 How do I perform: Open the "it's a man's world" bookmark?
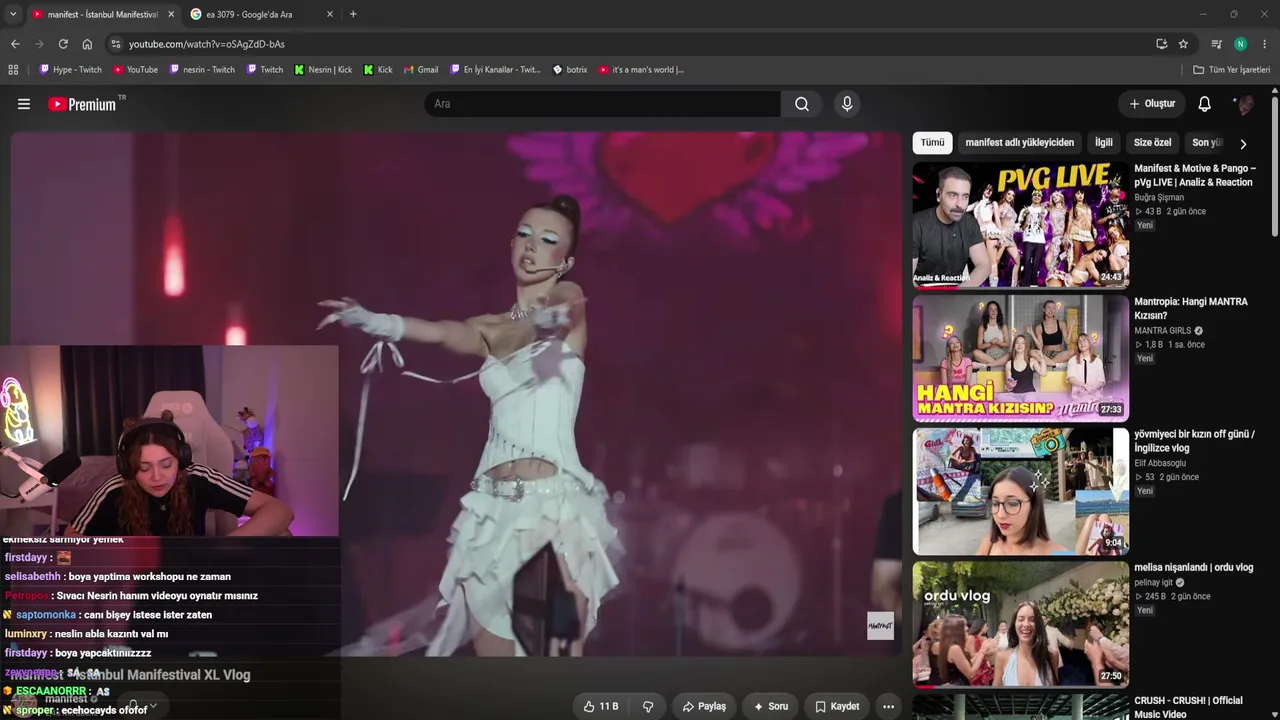point(641,70)
